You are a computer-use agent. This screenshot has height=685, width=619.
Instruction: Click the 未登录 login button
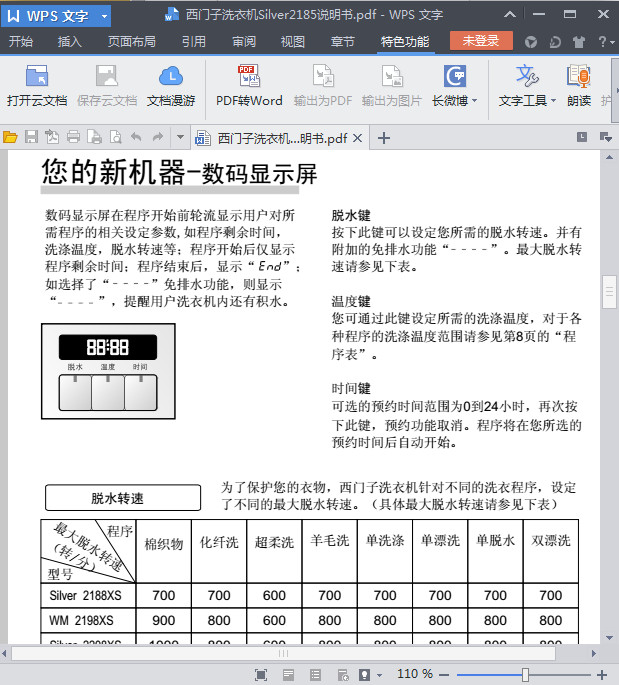481,41
